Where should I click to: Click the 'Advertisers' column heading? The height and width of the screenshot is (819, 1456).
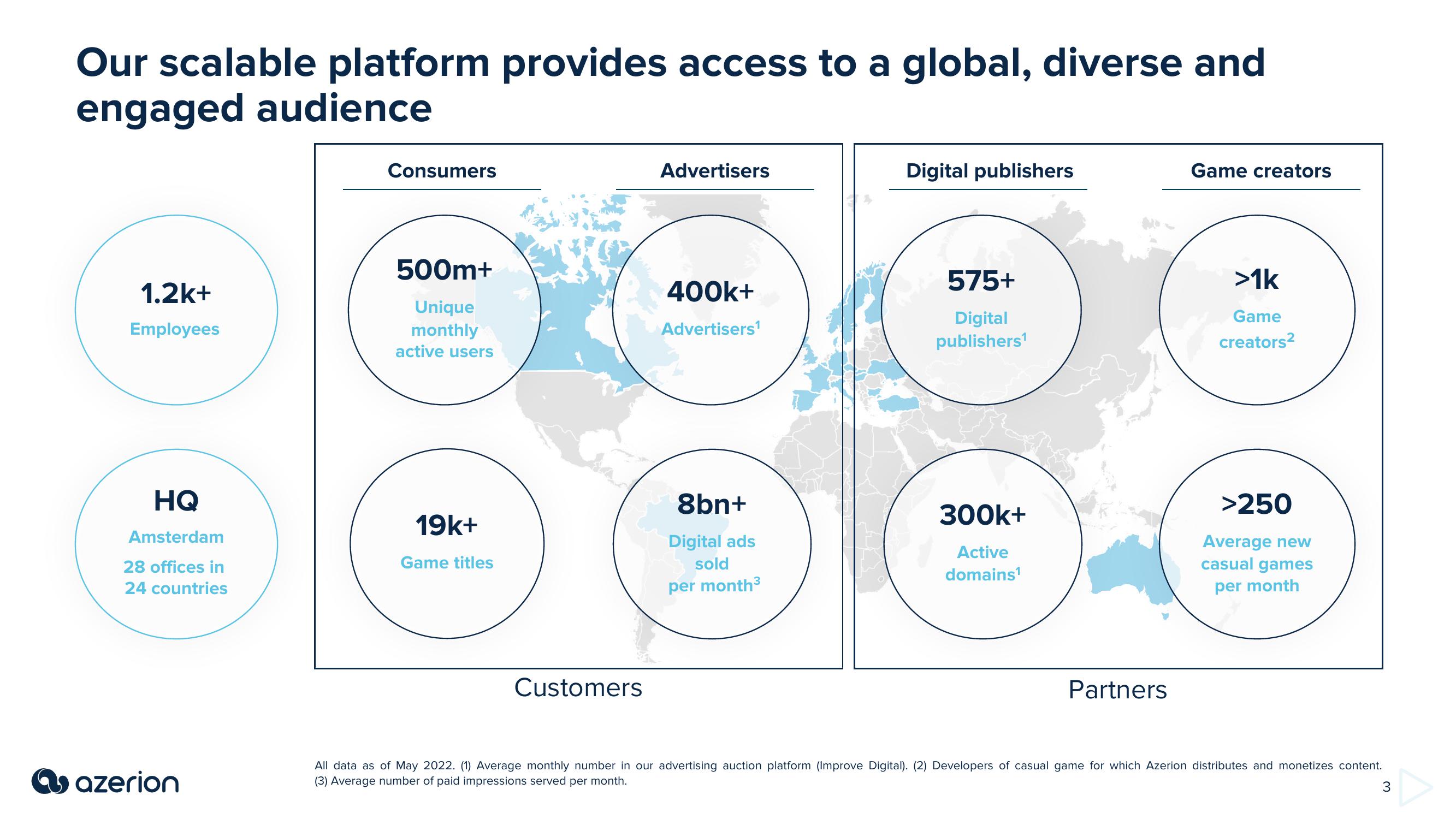pos(714,171)
